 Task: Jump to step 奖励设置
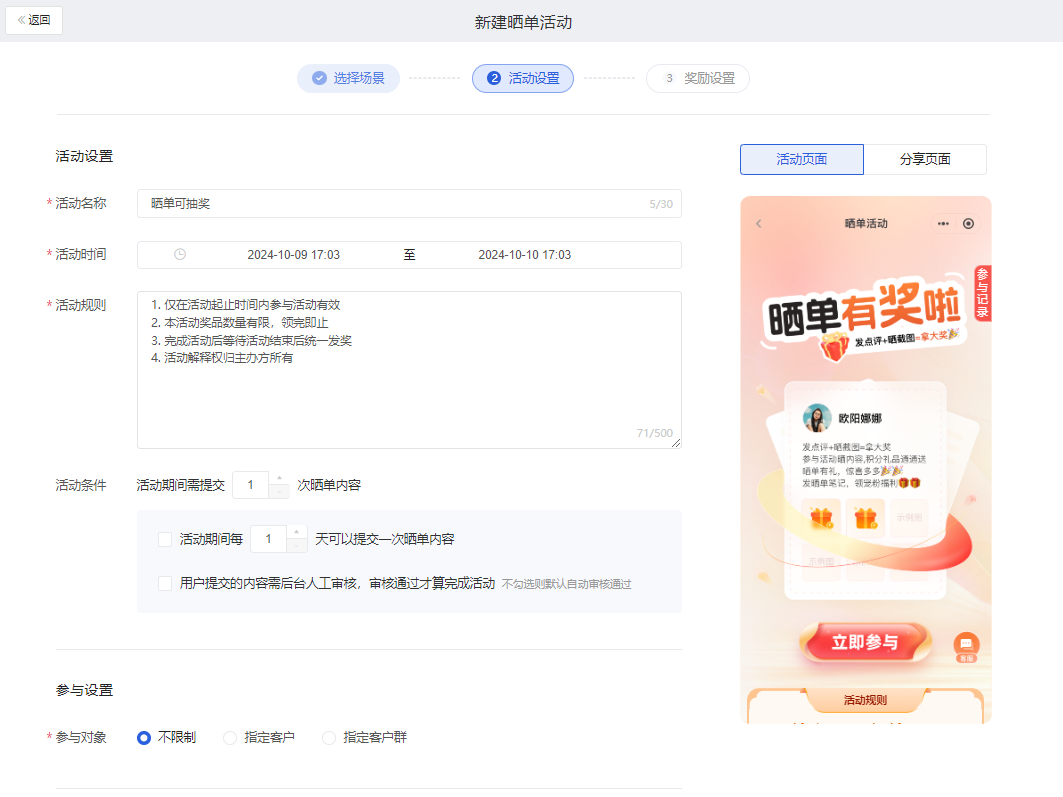coord(698,79)
